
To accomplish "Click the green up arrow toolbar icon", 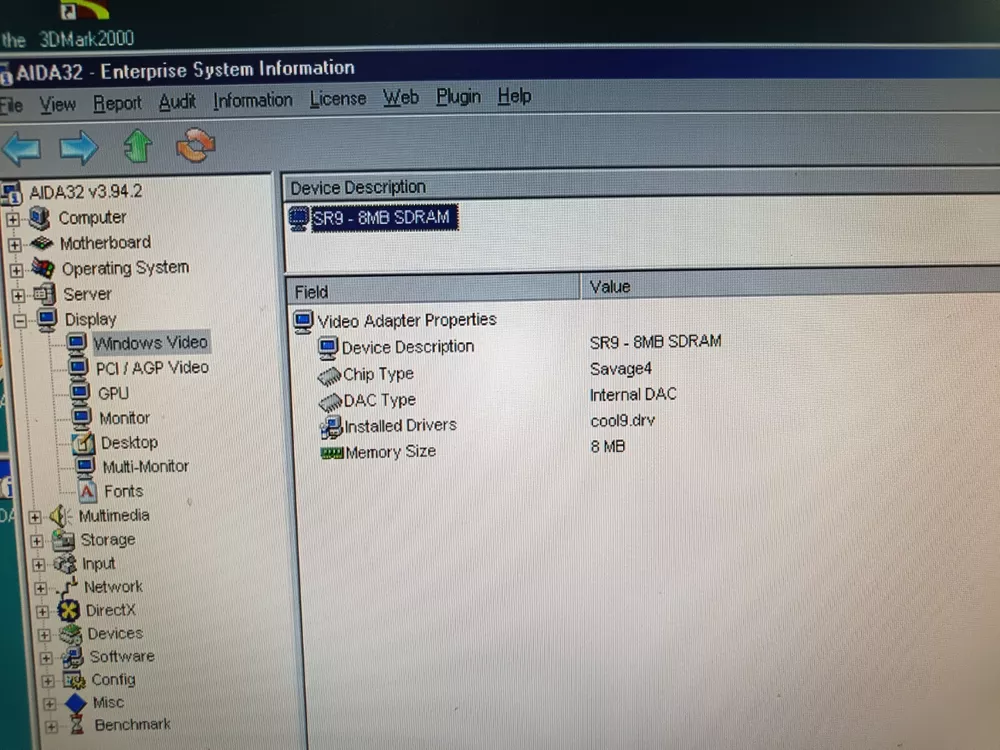I will pos(138,146).
